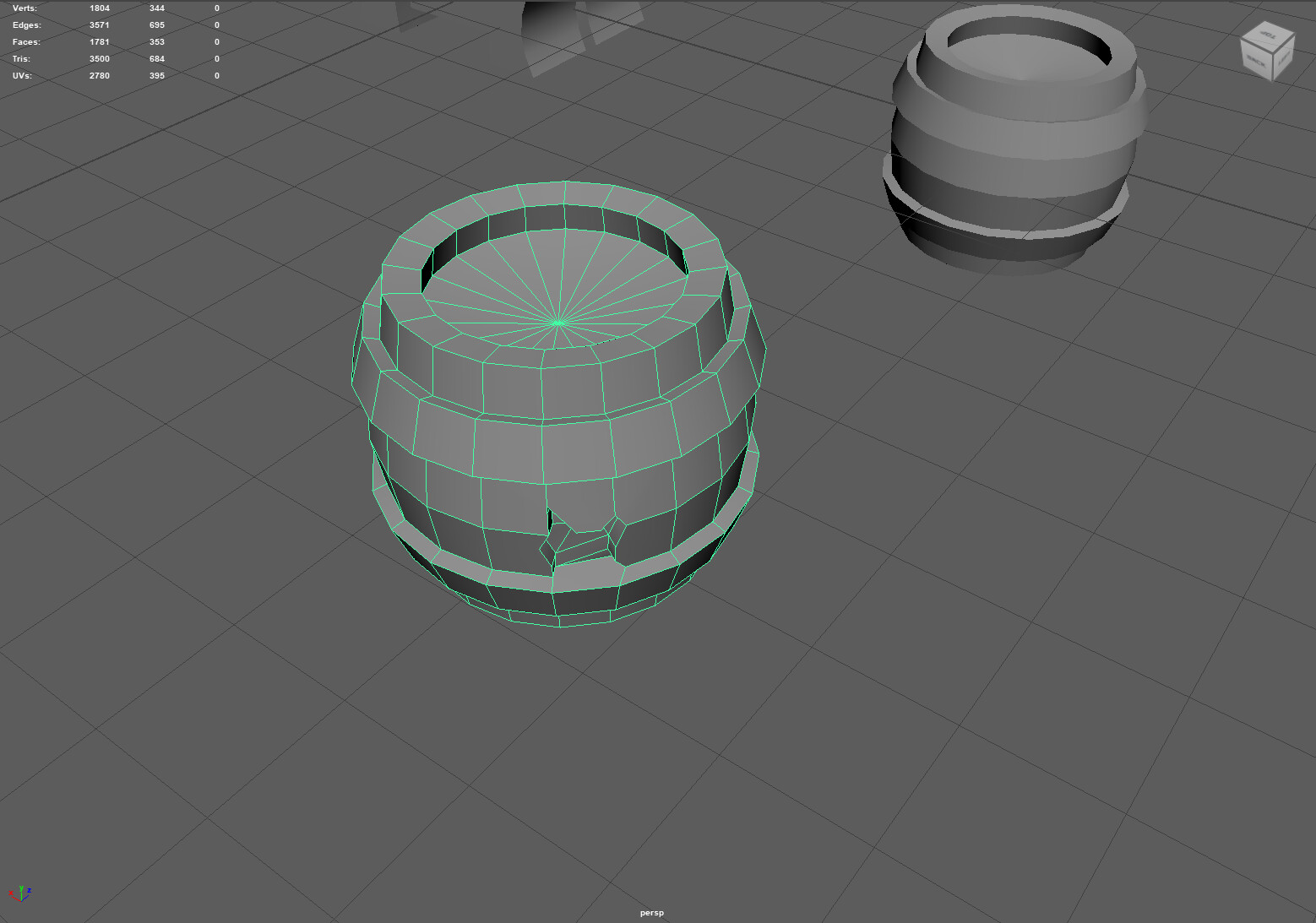Click the 0 value in the Tris row
This screenshot has width=1316, height=923.
pyautogui.click(x=217, y=59)
